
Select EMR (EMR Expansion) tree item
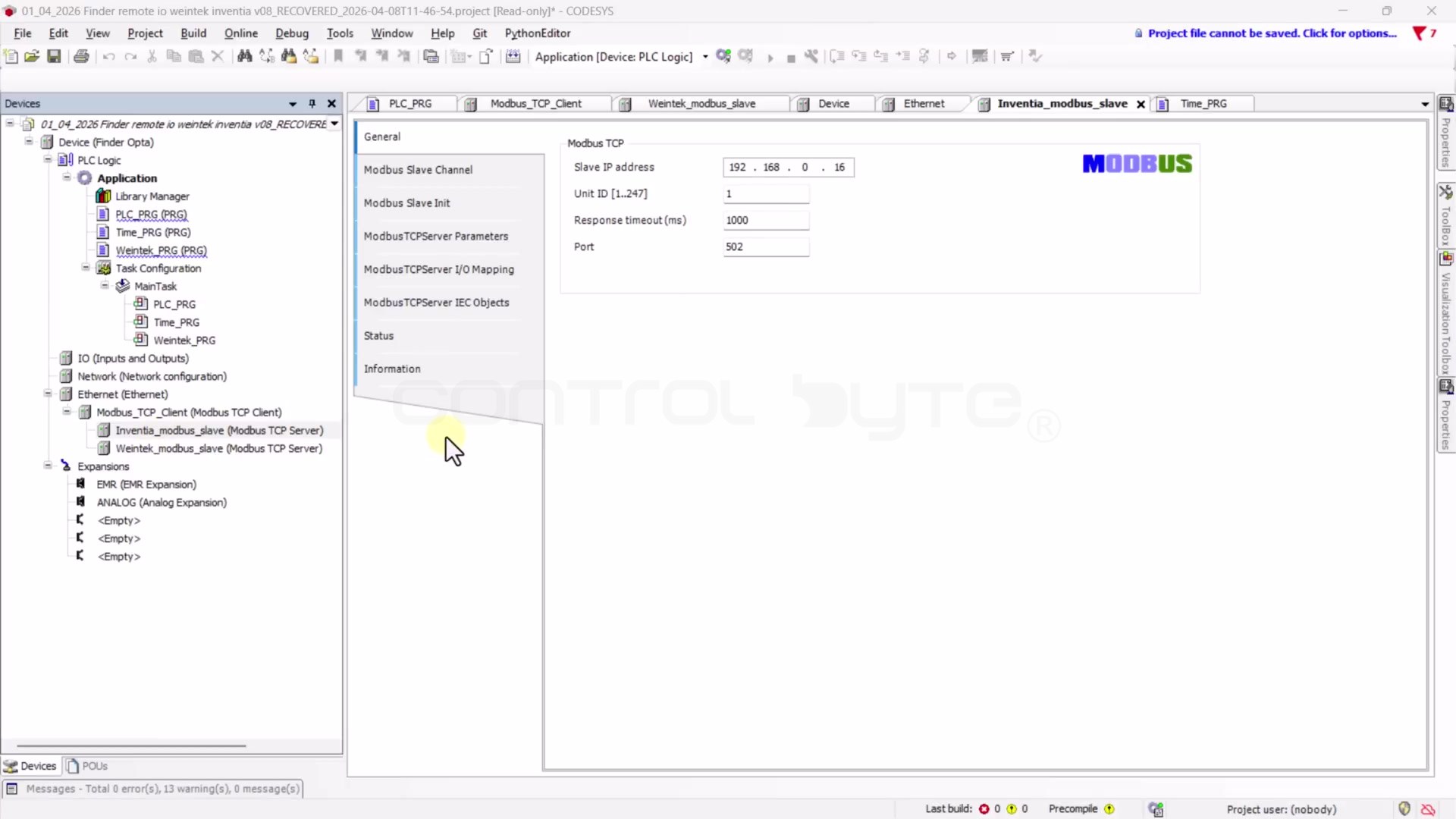coord(146,484)
